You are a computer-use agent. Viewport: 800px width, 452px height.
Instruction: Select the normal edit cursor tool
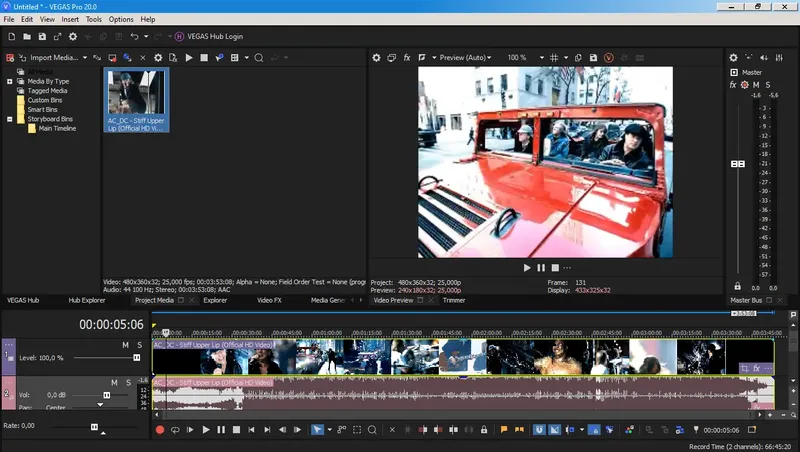[317, 430]
